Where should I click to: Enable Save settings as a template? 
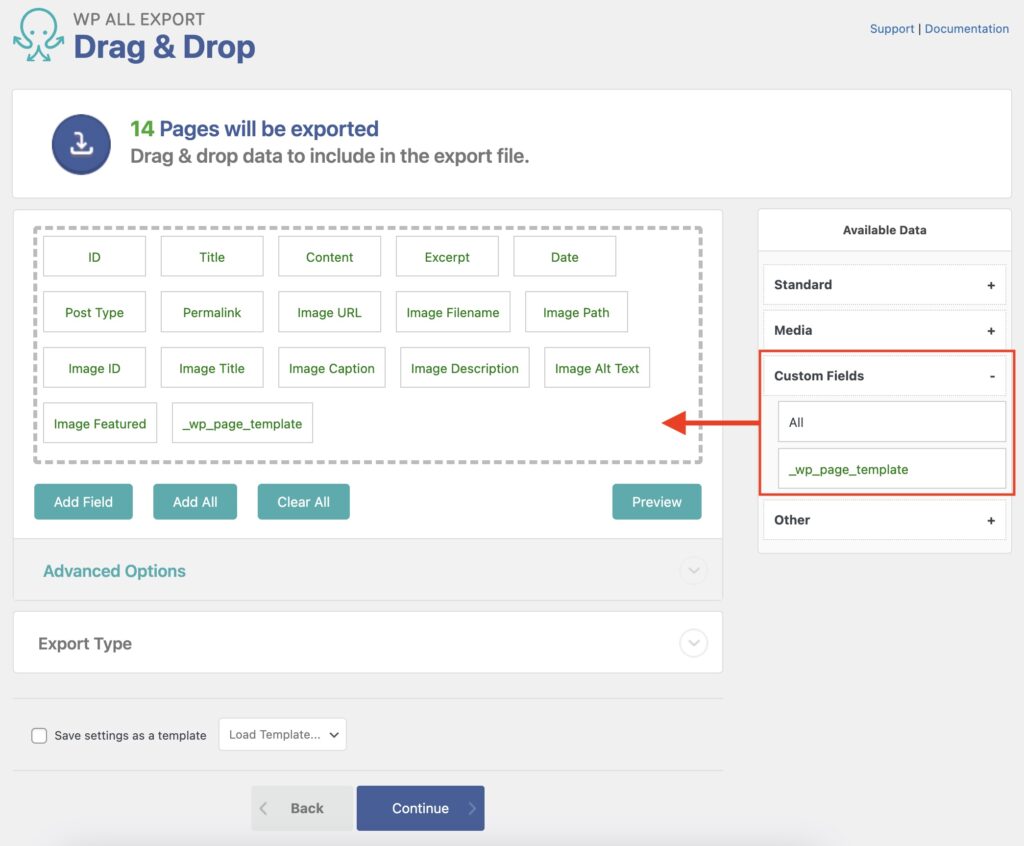(x=39, y=735)
